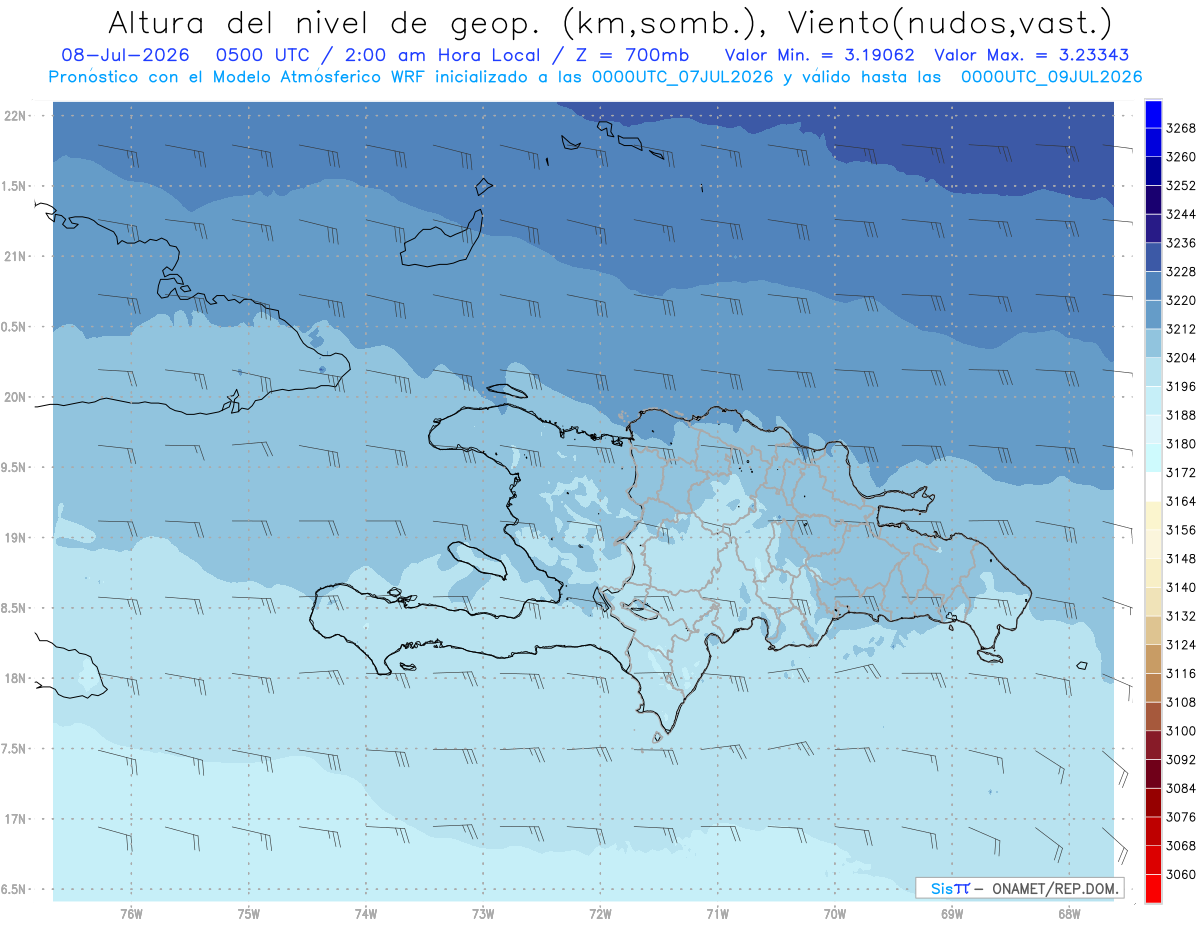
Task: Click the colorbar value '3236'
Action: (1180, 243)
